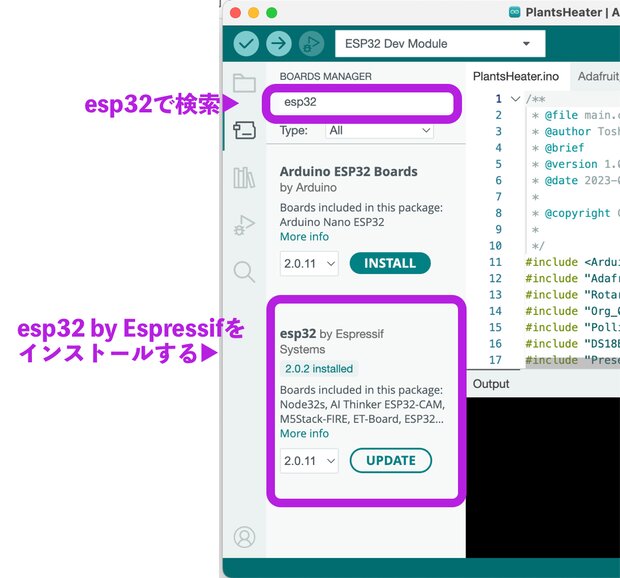Click the BOARDS MANAGER heading
This screenshot has width=620, height=578.
tap(325, 77)
